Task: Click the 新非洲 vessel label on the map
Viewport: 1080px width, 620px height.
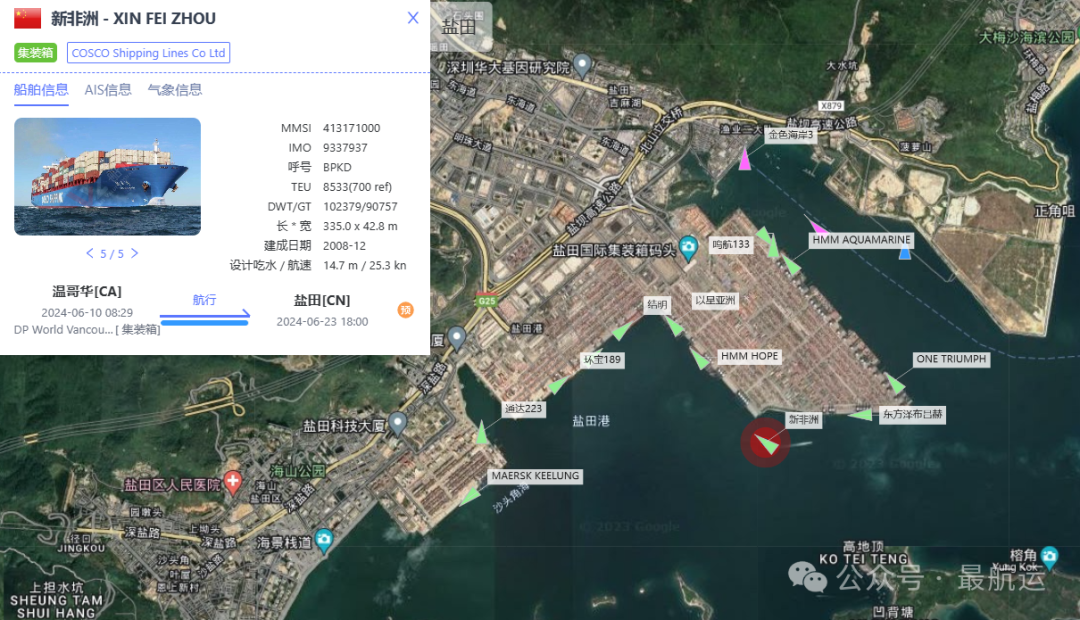Action: coord(804,420)
